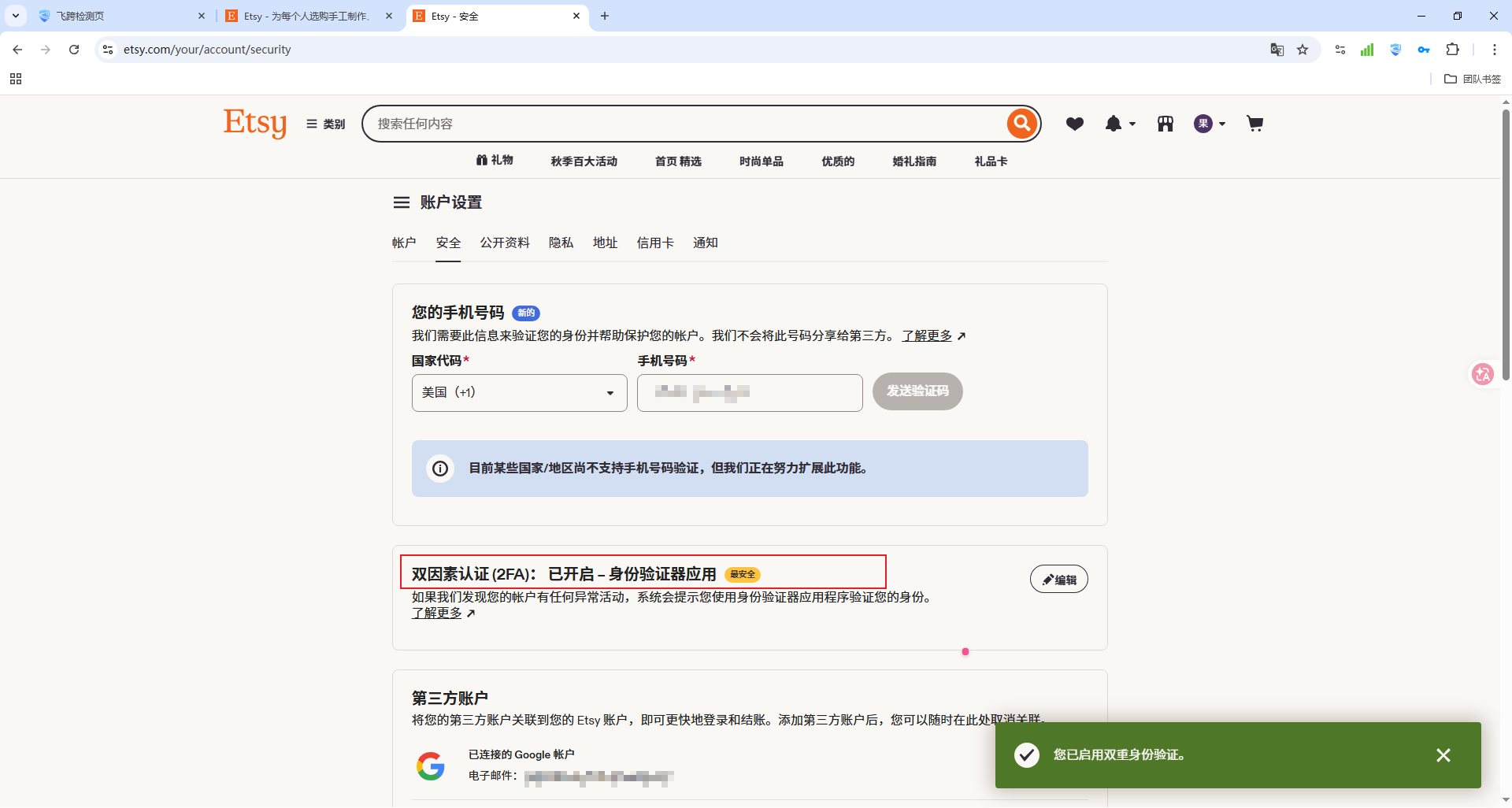Click the orange search magnifier button
Image resolution: width=1512 pixels, height=808 pixels.
point(1021,124)
